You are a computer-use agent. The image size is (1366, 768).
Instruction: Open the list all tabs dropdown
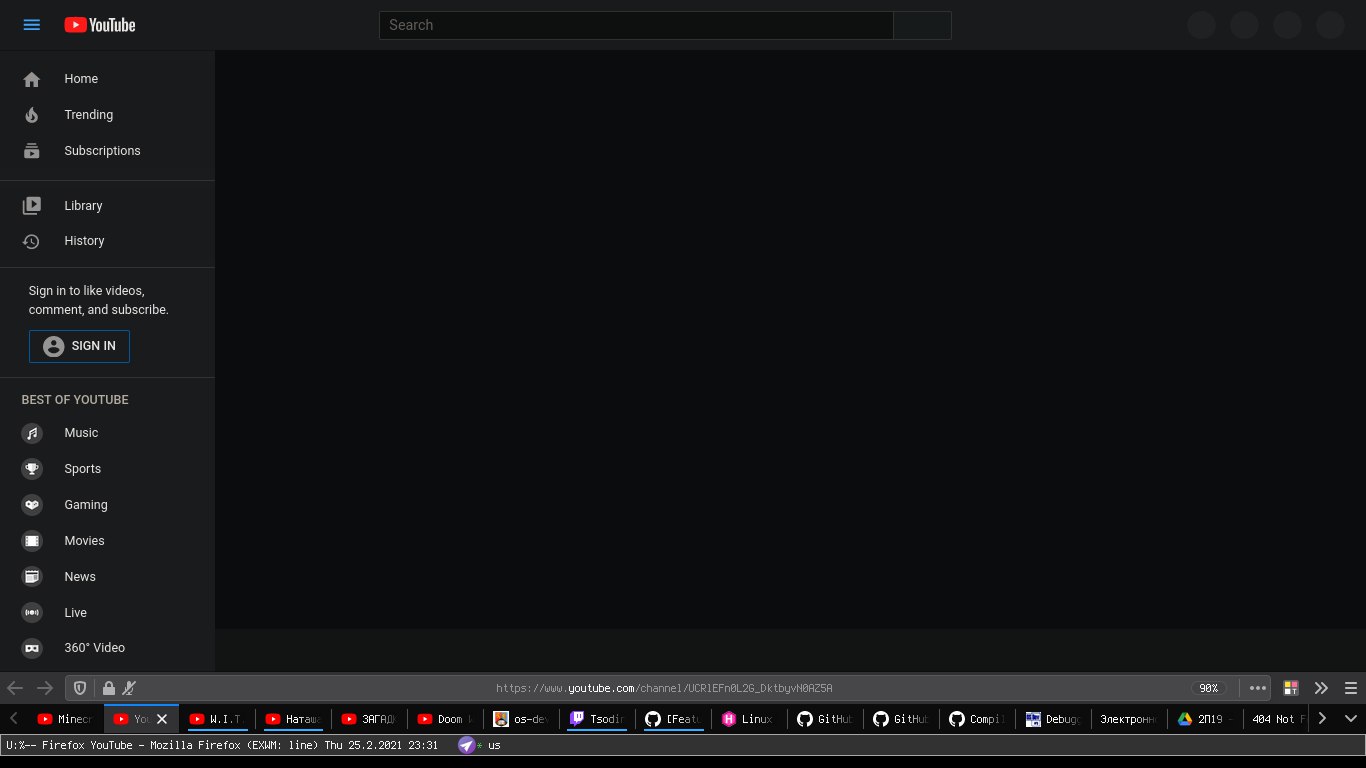click(x=1351, y=718)
